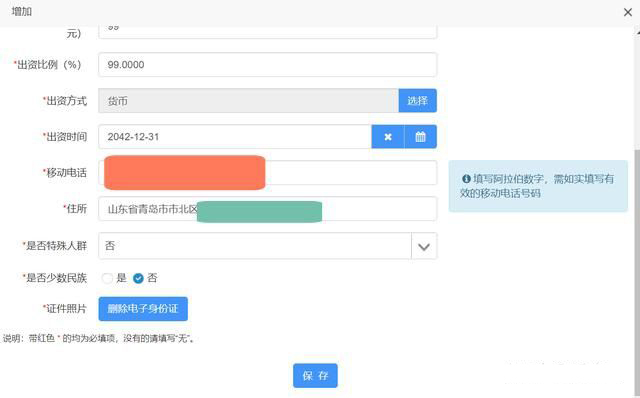Focus the 出资比例 input showing 99.0000
The height and width of the screenshot is (398, 640).
pos(268,64)
